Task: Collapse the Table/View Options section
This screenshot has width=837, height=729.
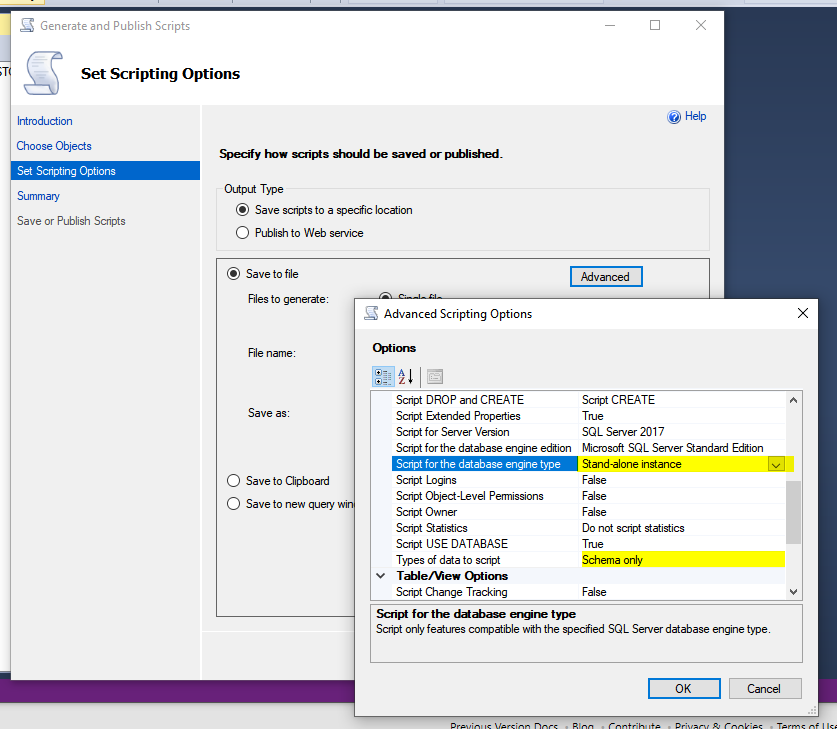Action: pyautogui.click(x=381, y=576)
